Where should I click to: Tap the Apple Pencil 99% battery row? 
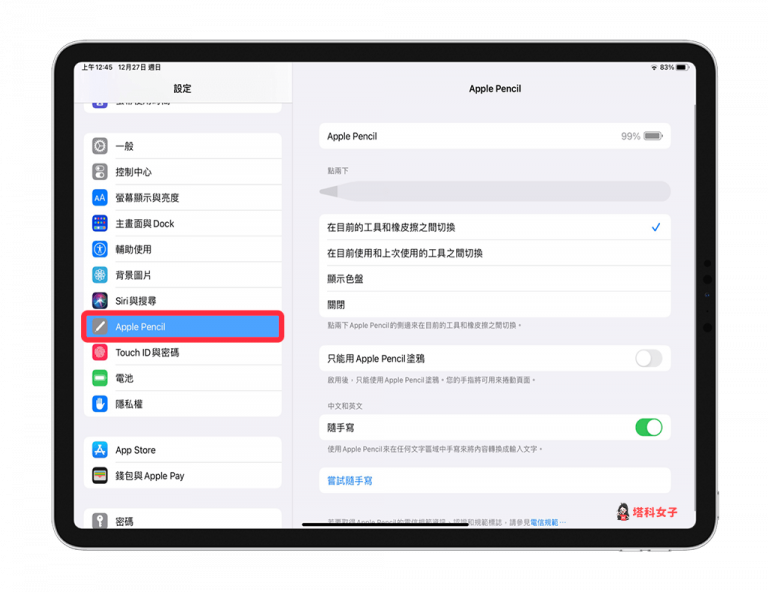[x=494, y=136]
